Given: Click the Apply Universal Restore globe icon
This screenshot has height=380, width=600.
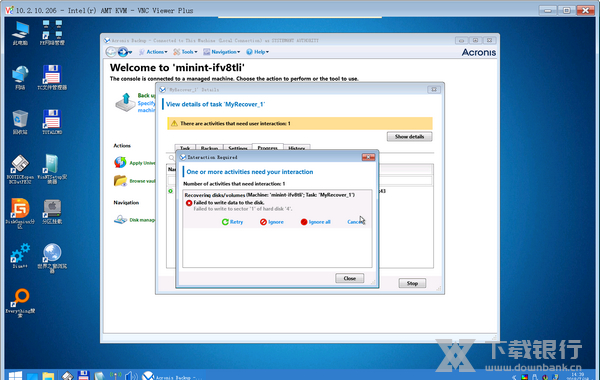Looking at the screenshot, I should (120, 162).
